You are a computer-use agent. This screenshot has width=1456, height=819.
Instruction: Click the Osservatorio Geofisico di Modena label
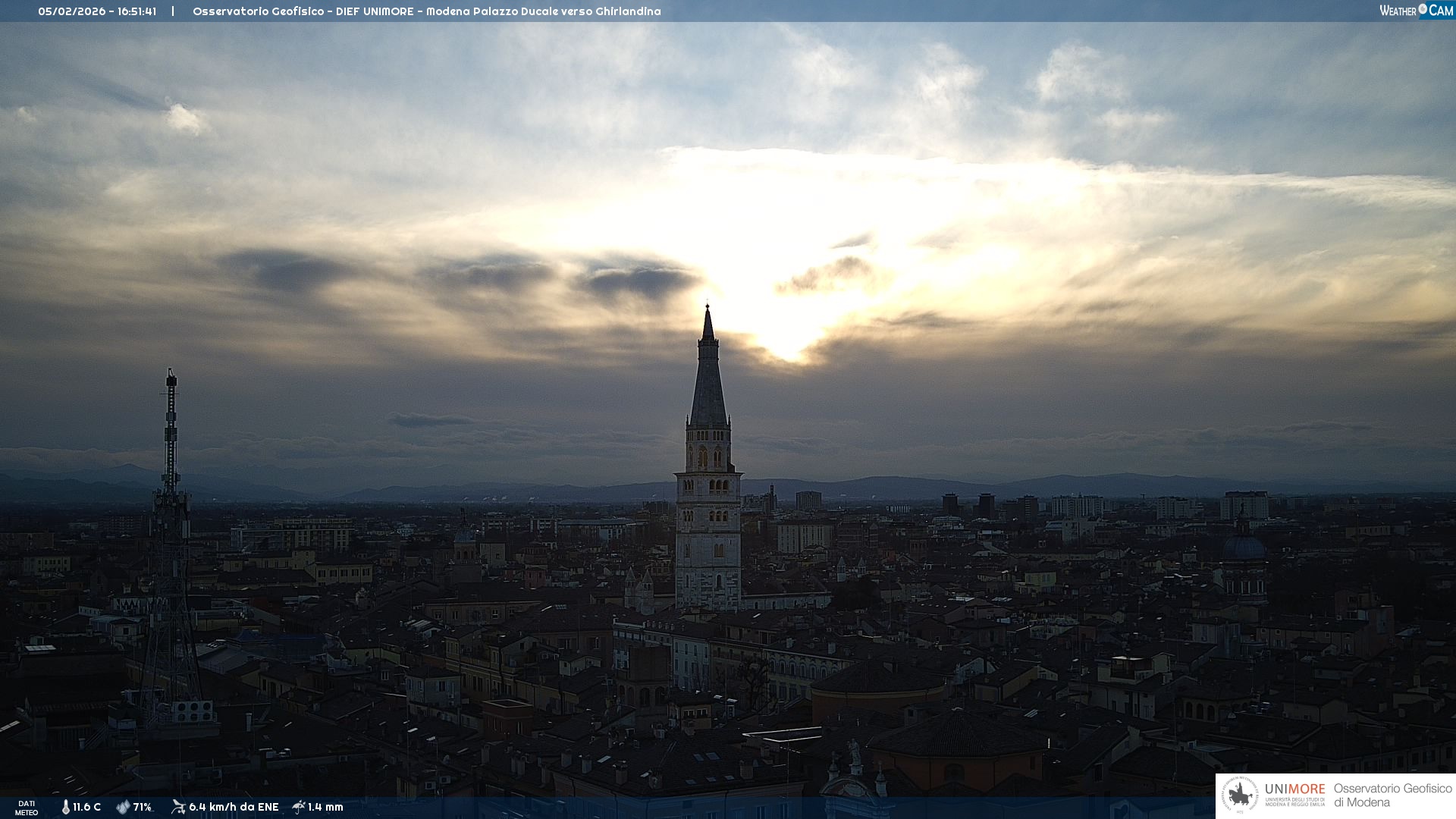[x=1392, y=795]
